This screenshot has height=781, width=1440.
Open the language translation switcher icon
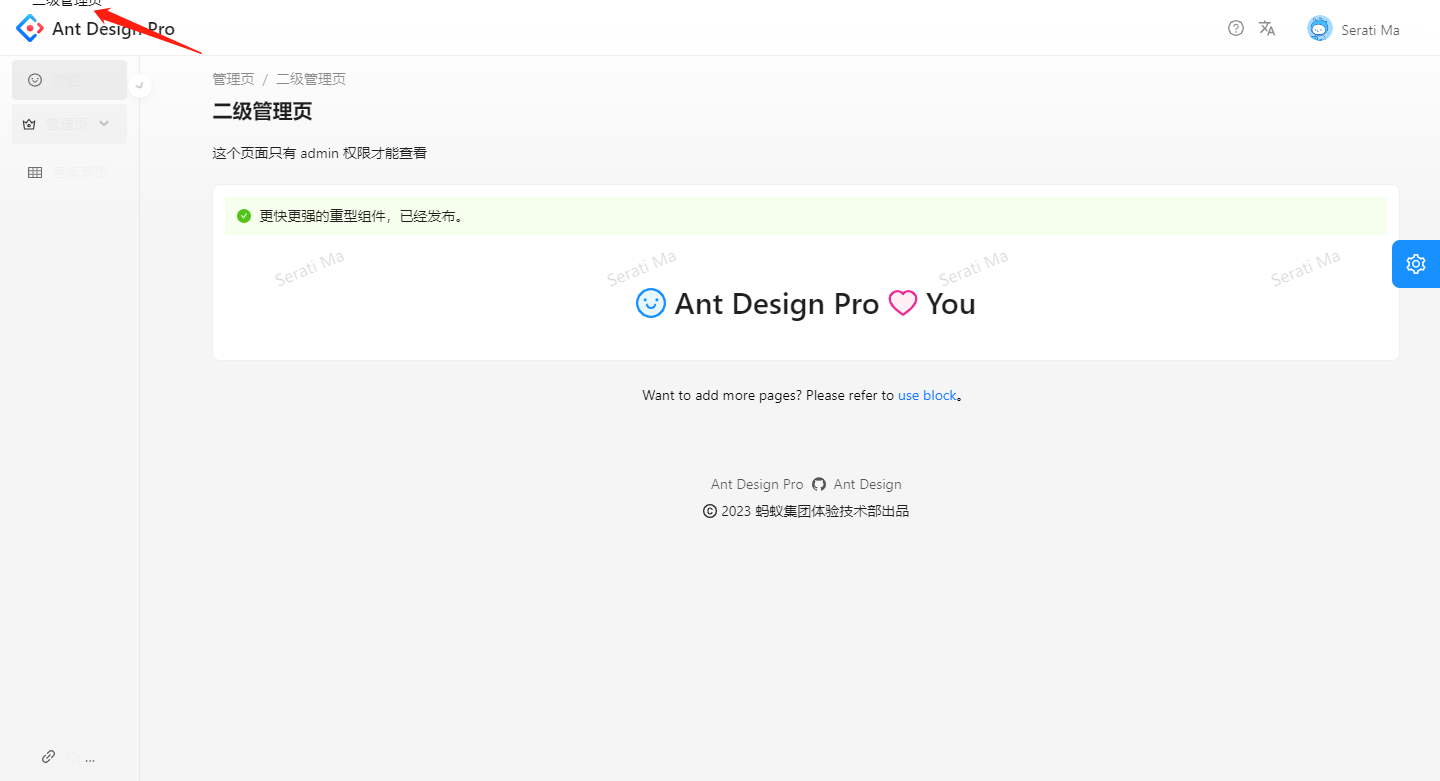pos(1267,28)
